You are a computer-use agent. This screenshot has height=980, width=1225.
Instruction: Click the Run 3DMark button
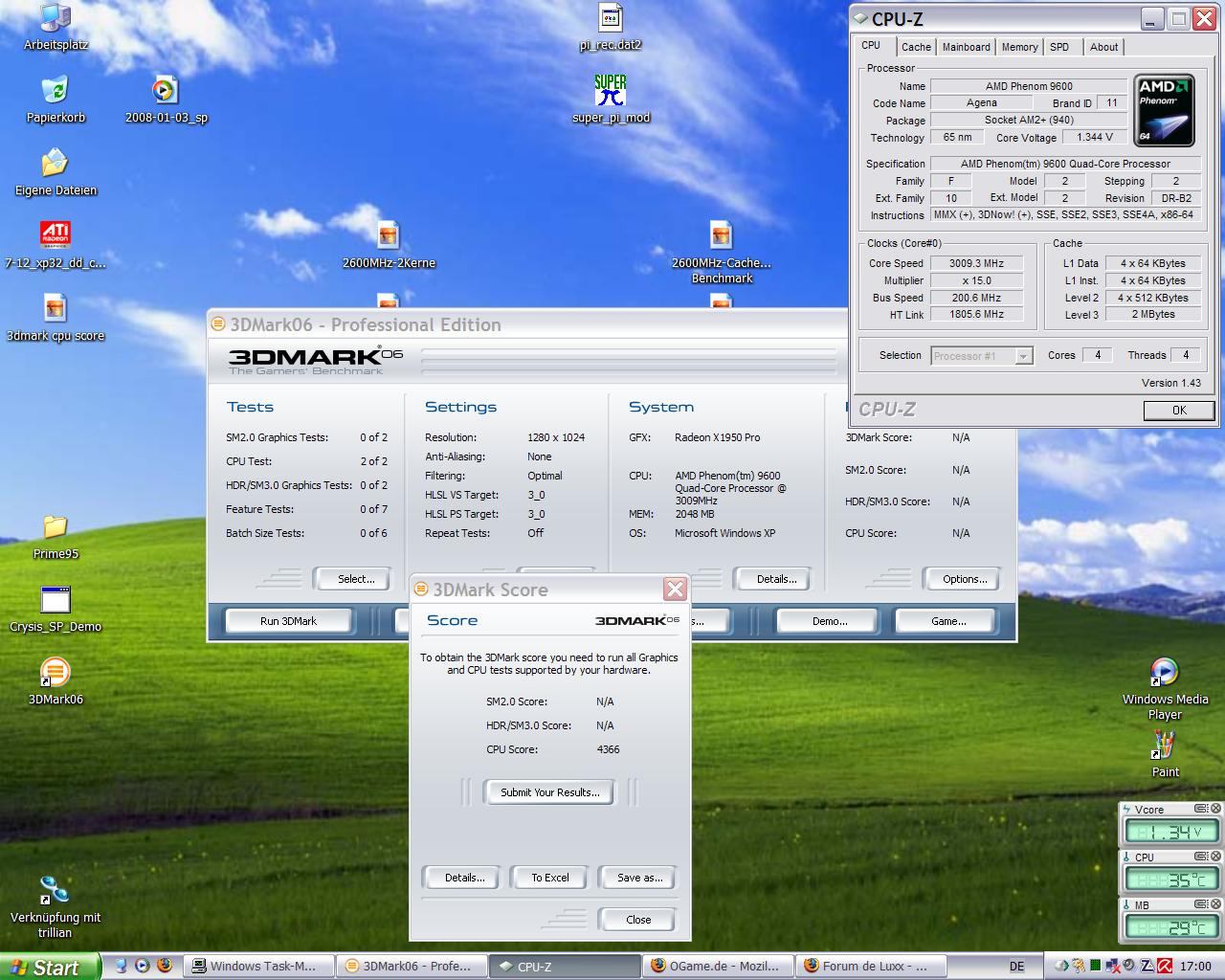(x=288, y=621)
